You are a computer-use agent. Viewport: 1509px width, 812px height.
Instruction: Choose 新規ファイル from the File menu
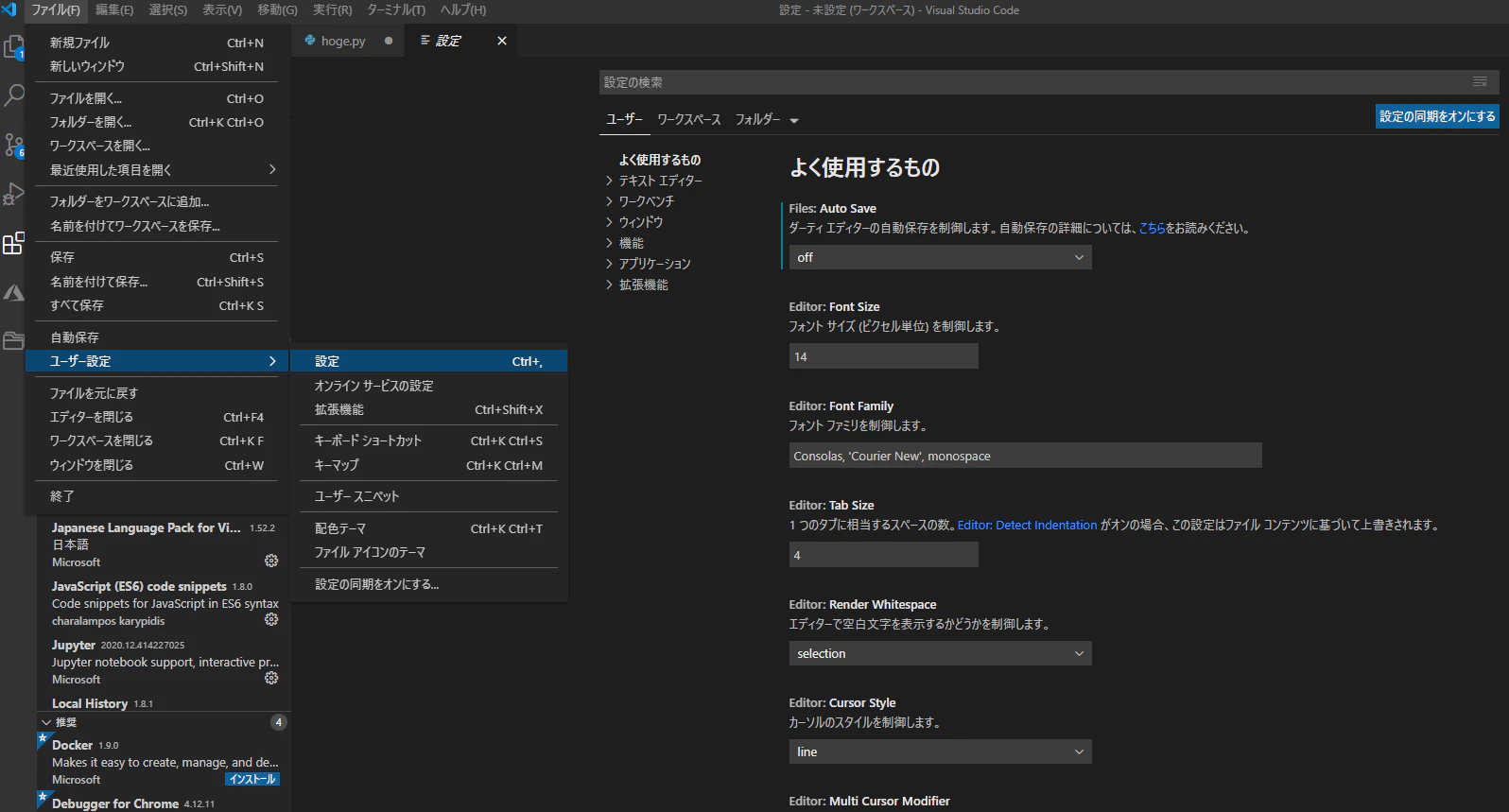pyautogui.click(x=157, y=43)
